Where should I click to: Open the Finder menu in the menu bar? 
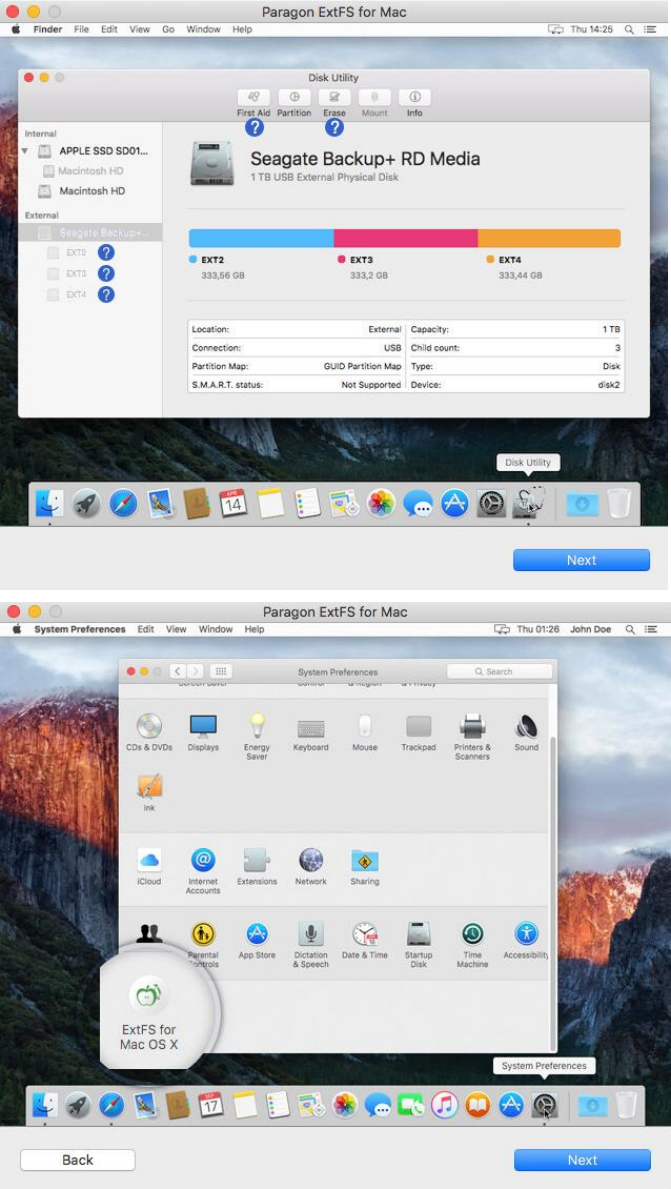click(x=48, y=30)
